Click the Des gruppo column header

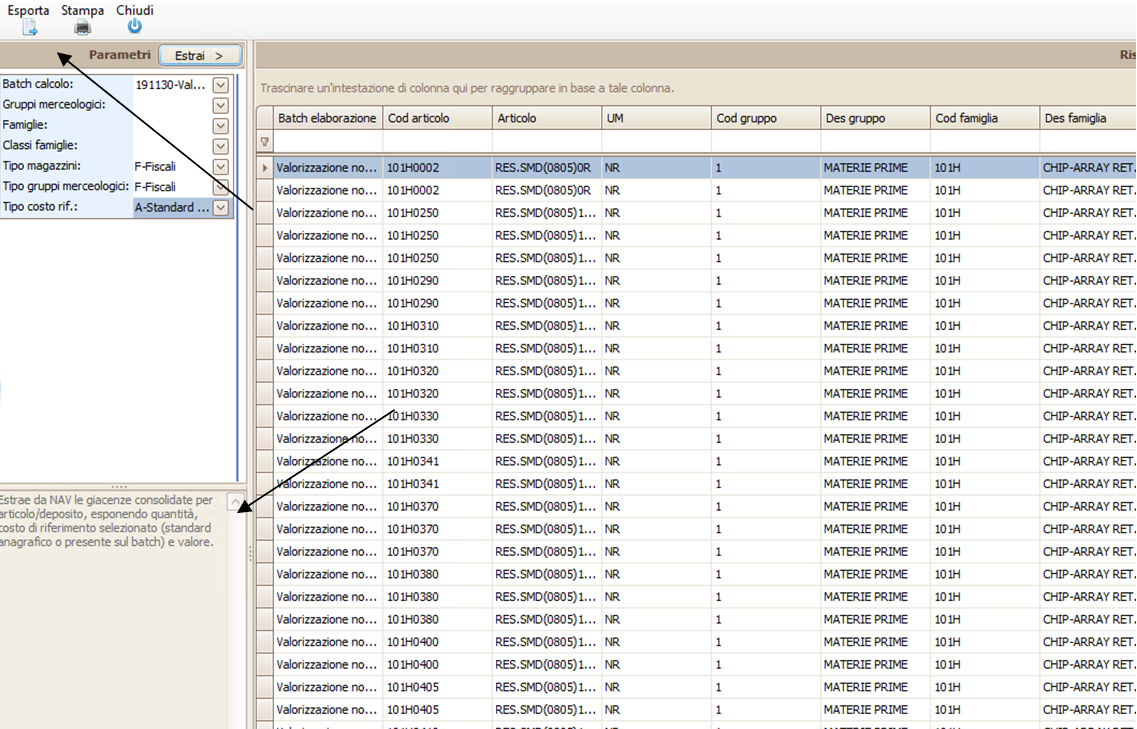point(875,118)
